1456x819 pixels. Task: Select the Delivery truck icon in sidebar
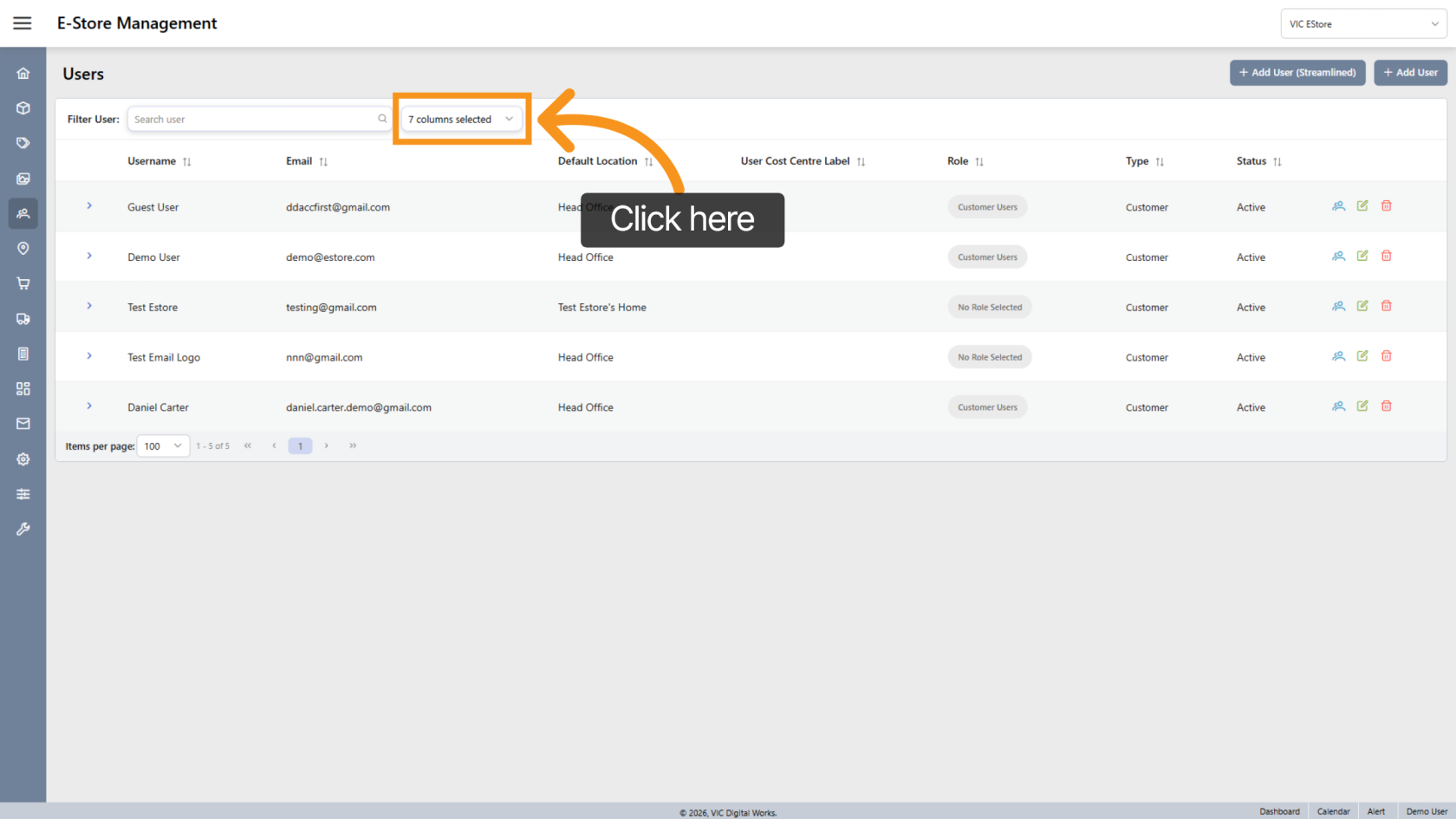(23, 318)
